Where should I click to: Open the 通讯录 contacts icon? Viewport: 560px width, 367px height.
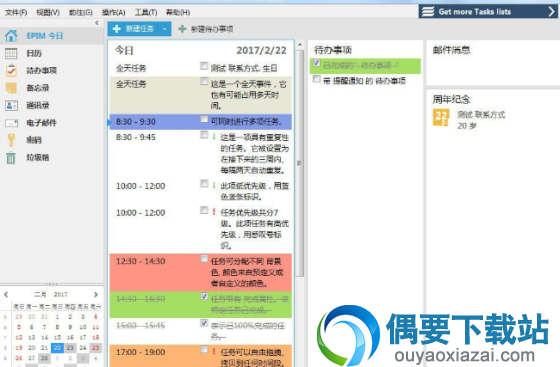coord(11,105)
